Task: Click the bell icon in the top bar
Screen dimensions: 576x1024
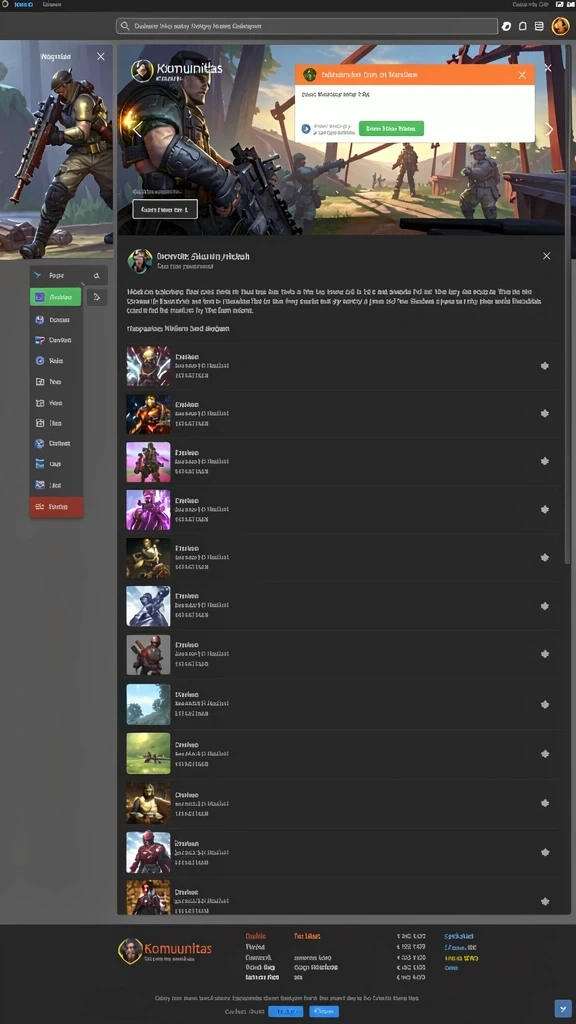Action: tap(522, 26)
